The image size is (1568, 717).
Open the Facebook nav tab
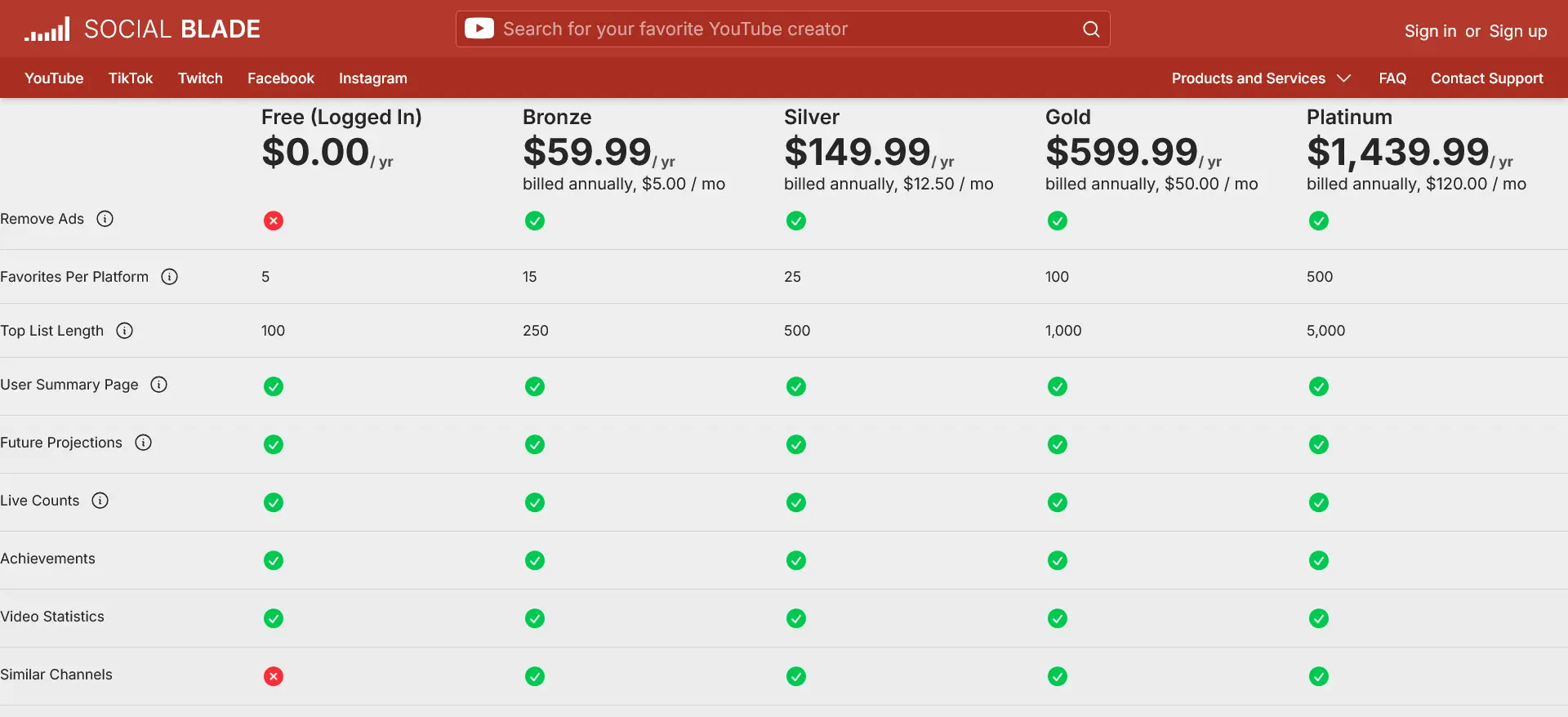pyautogui.click(x=281, y=78)
